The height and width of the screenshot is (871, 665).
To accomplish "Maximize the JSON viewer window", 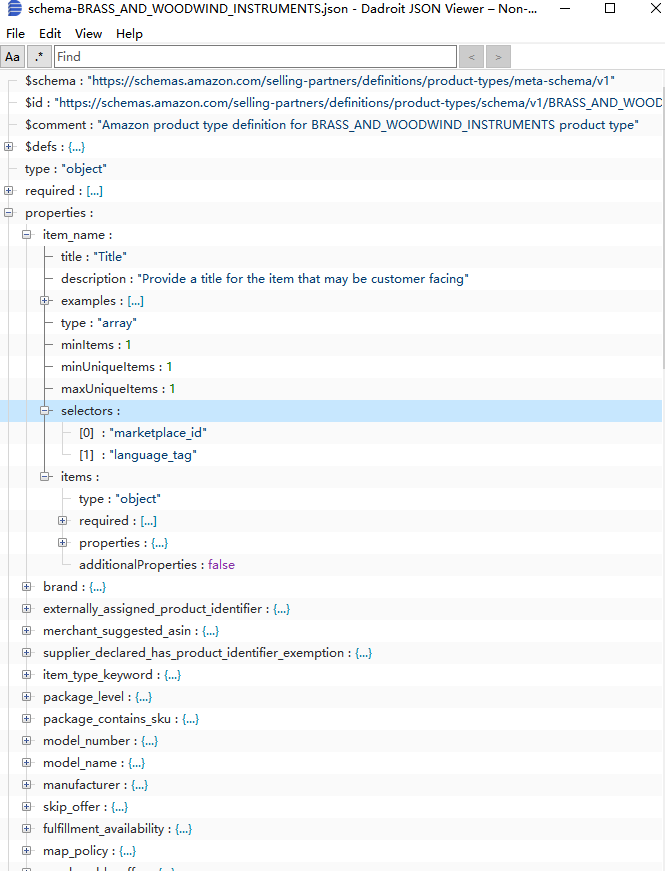I will (610, 9).
